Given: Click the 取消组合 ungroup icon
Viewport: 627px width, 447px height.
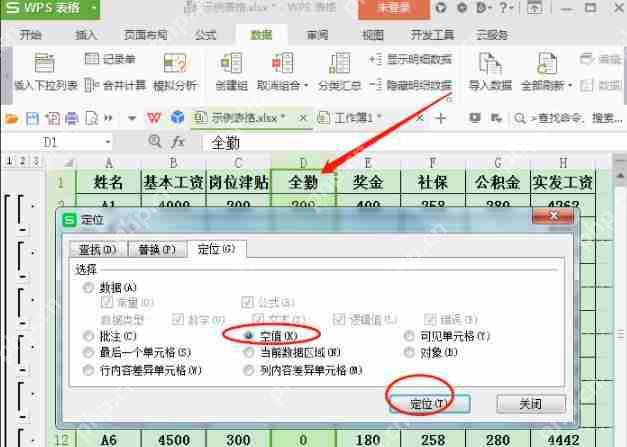Looking at the screenshot, I should pos(283,63).
